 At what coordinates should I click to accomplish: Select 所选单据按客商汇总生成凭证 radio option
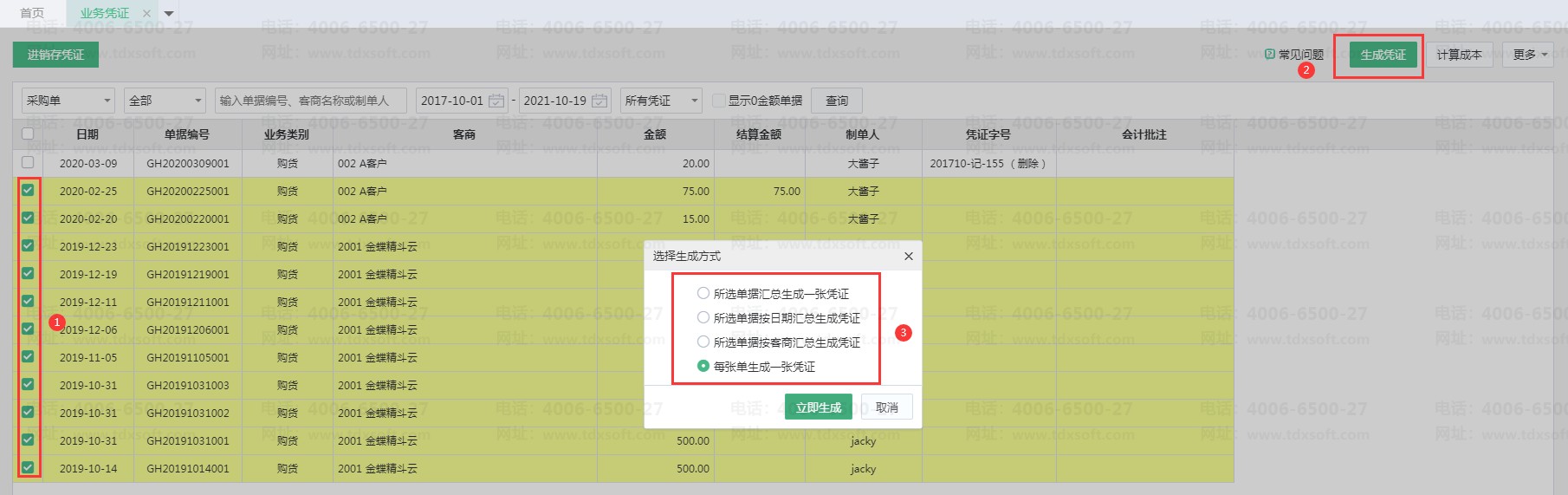tap(703, 342)
